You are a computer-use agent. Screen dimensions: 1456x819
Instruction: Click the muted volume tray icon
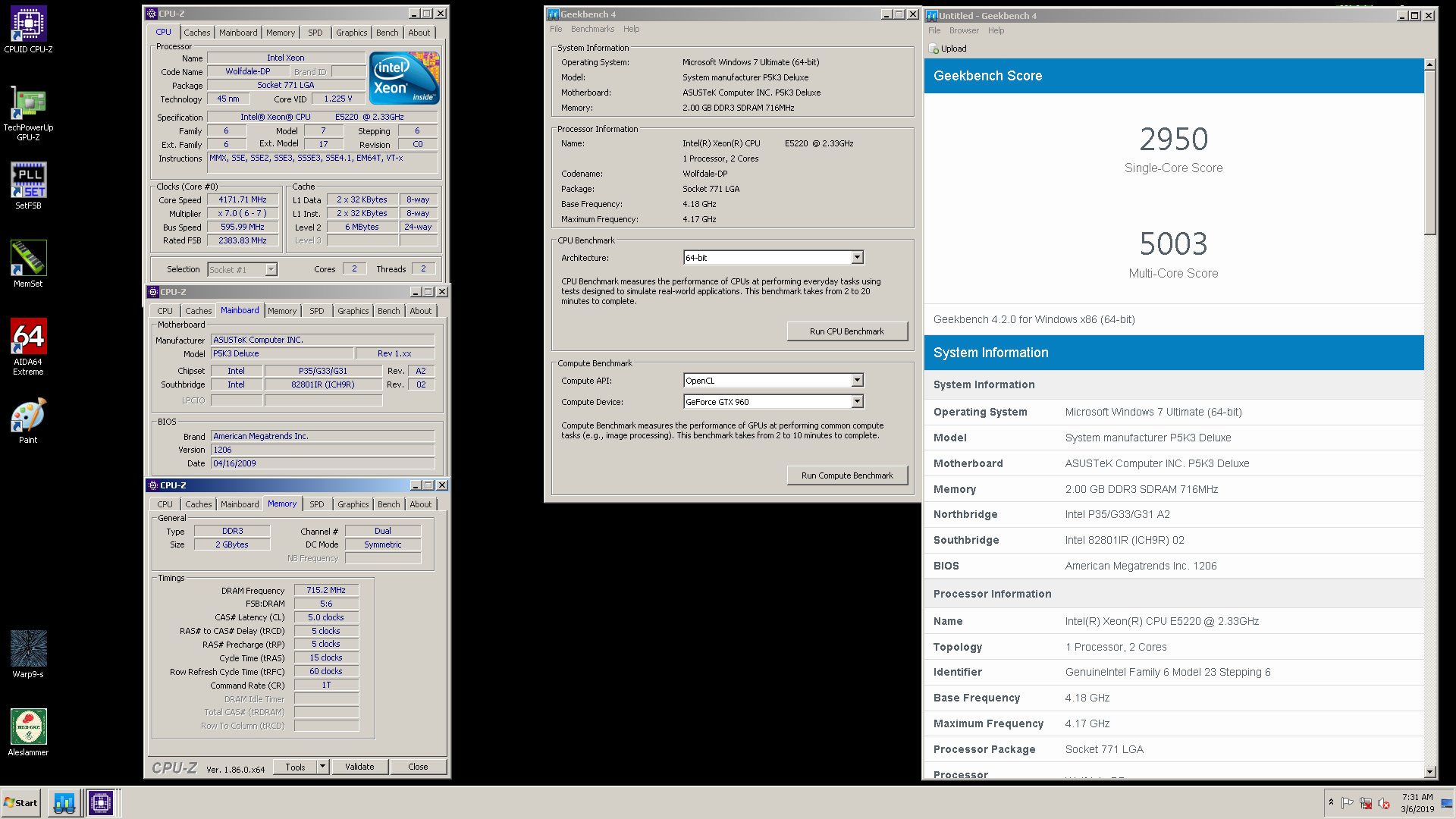tap(1384, 803)
